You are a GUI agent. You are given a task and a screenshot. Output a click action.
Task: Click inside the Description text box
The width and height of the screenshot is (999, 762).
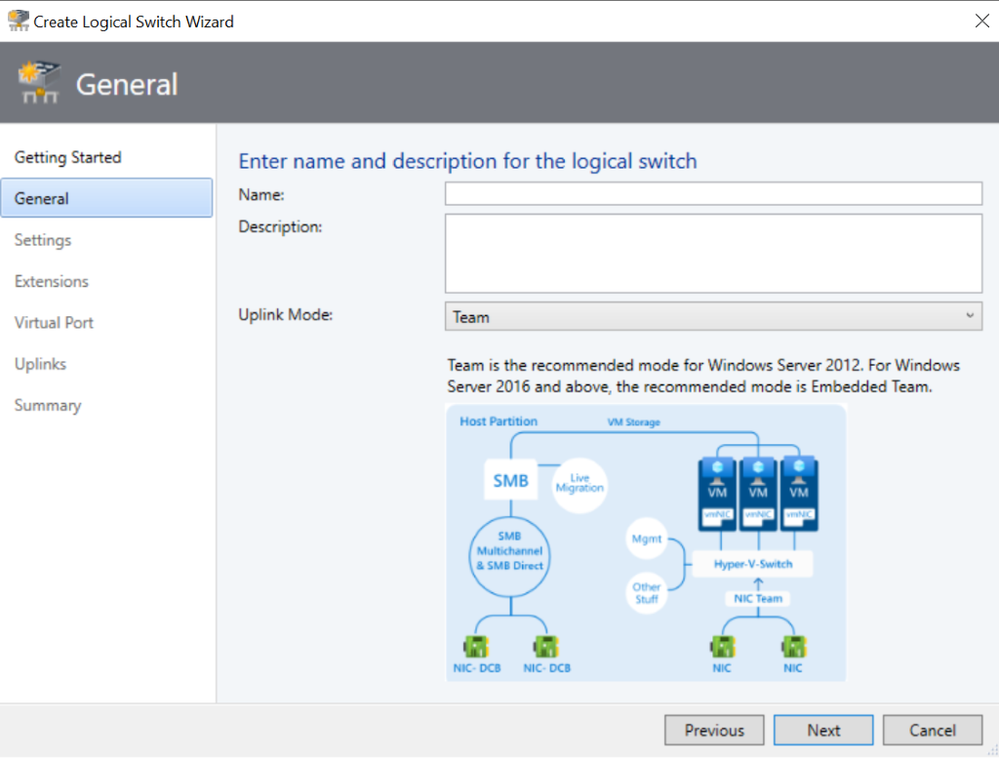(713, 254)
